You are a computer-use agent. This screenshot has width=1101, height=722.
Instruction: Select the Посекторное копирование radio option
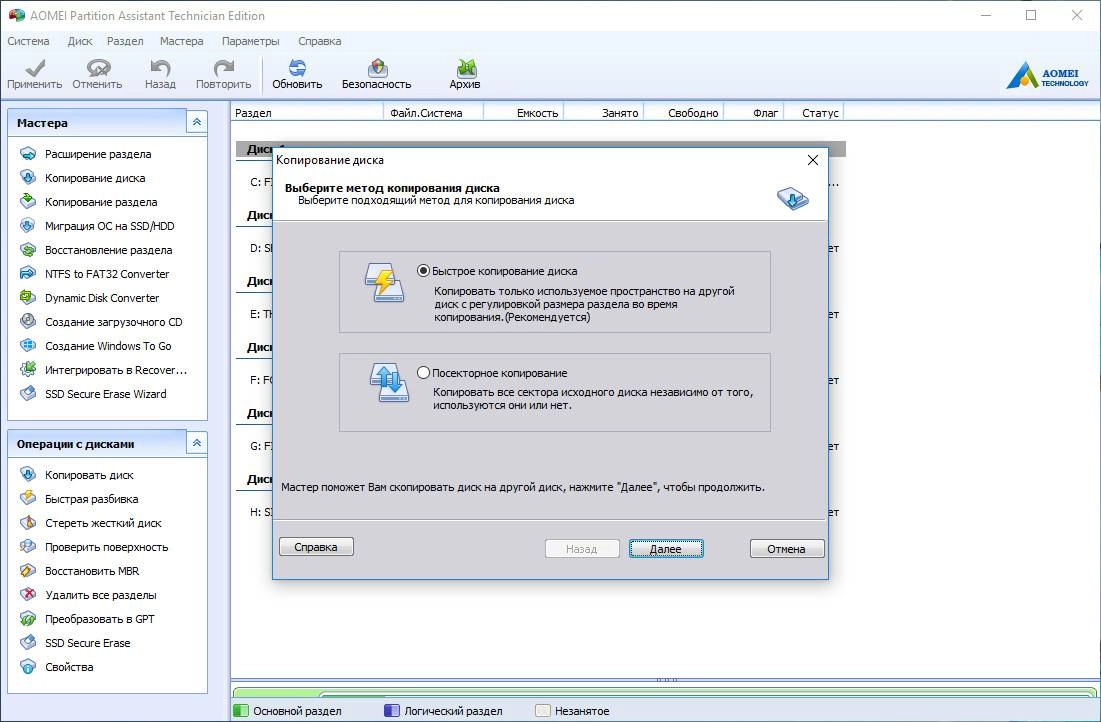tap(423, 373)
